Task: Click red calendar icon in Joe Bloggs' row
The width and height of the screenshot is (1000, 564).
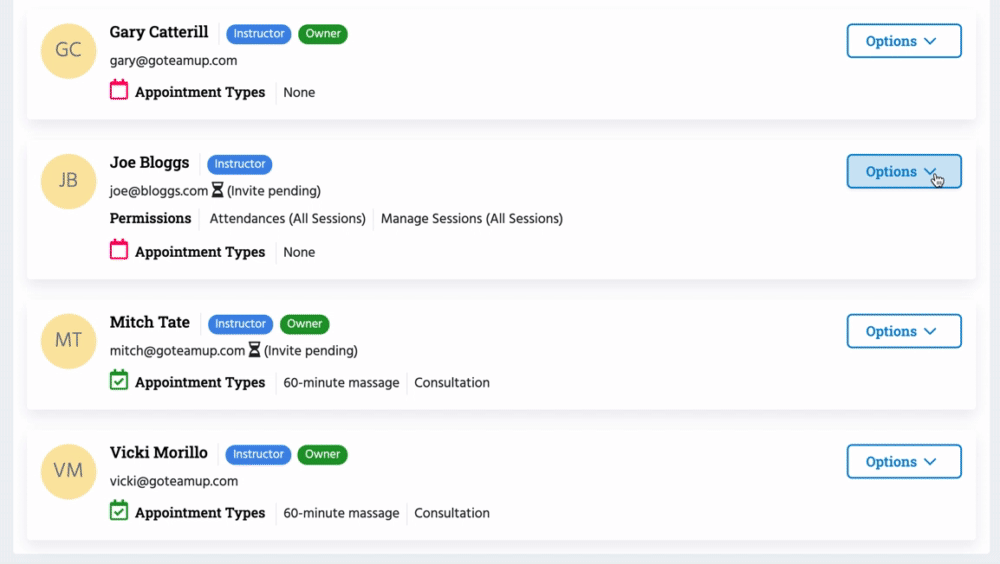Action: click(119, 251)
